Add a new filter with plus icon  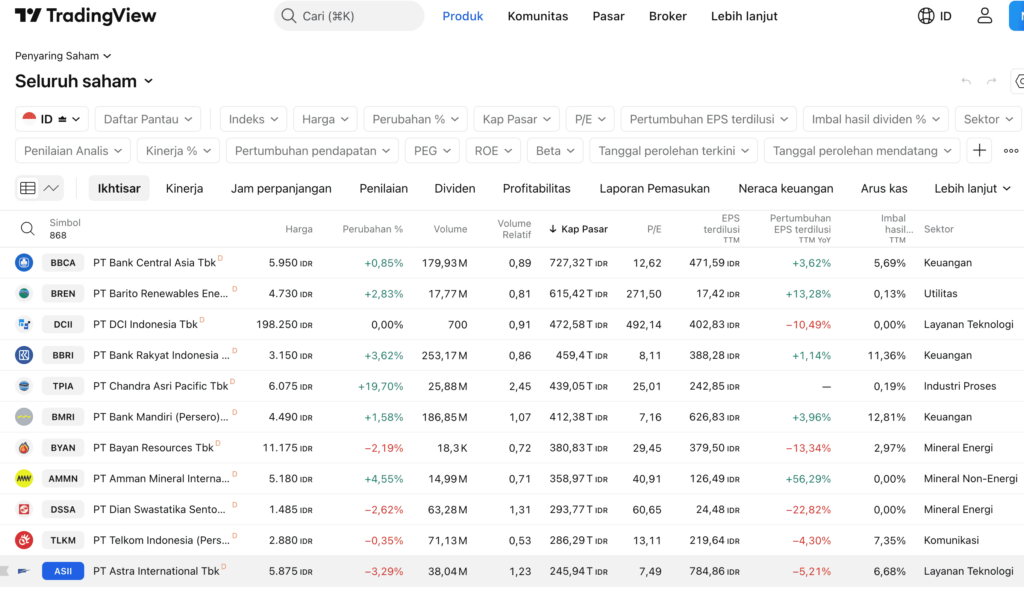[979, 150]
